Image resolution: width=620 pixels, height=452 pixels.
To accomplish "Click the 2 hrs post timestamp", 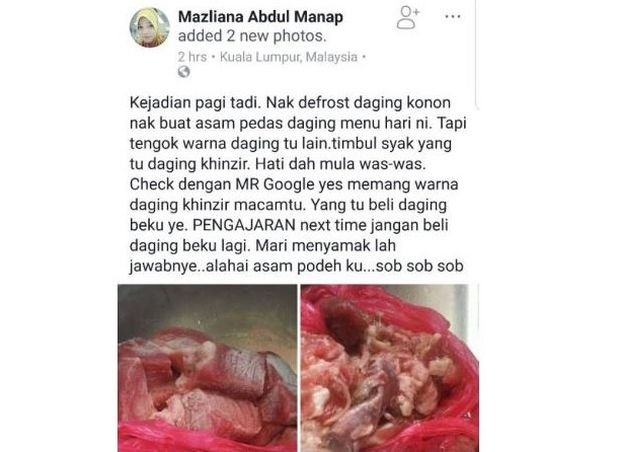I will [x=192, y=57].
